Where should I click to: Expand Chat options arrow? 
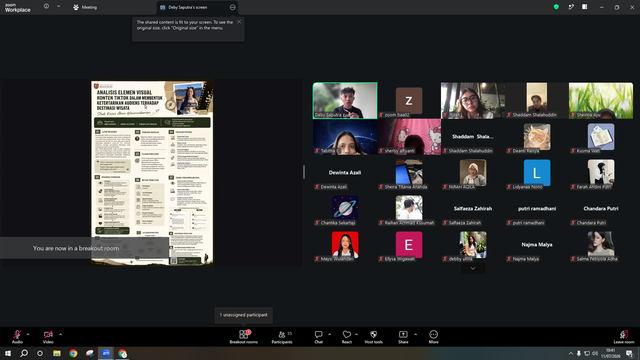[x=329, y=334]
